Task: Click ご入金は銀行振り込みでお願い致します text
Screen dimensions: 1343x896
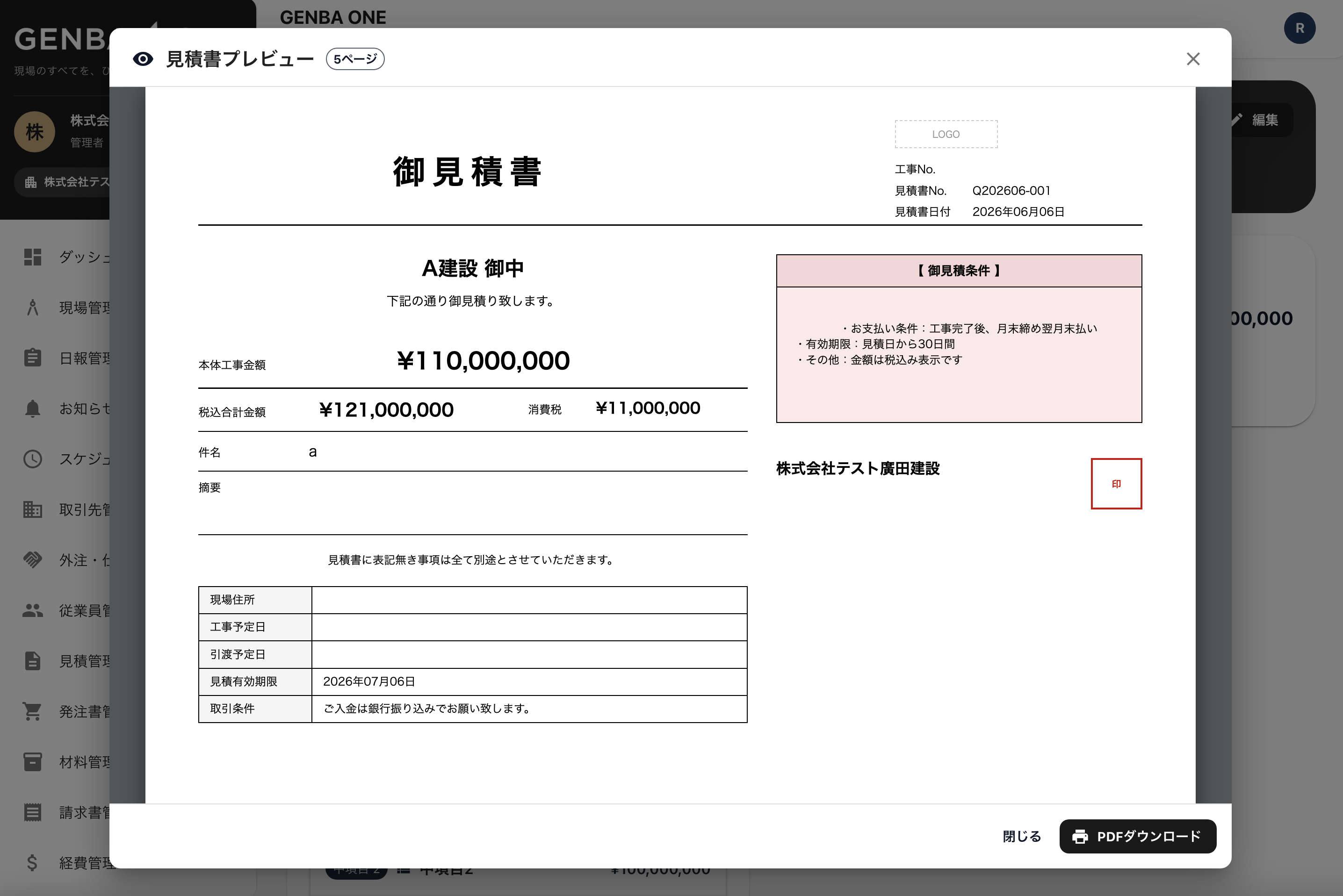Action: click(x=429, y=709)
